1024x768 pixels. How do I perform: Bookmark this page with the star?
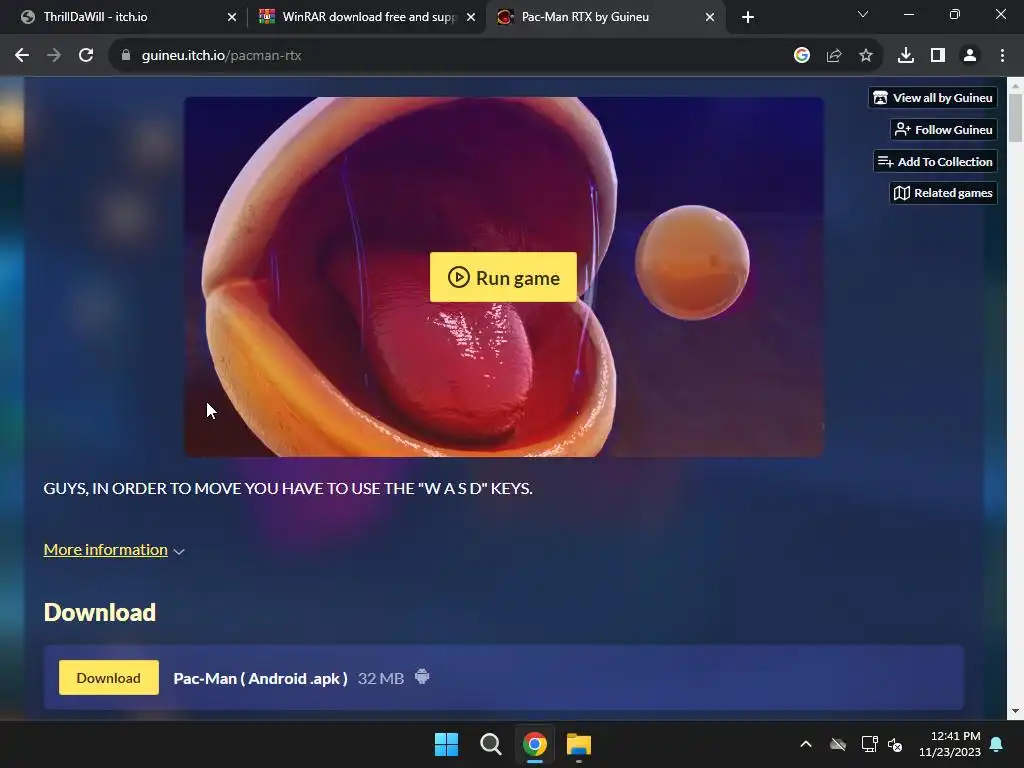866,56
